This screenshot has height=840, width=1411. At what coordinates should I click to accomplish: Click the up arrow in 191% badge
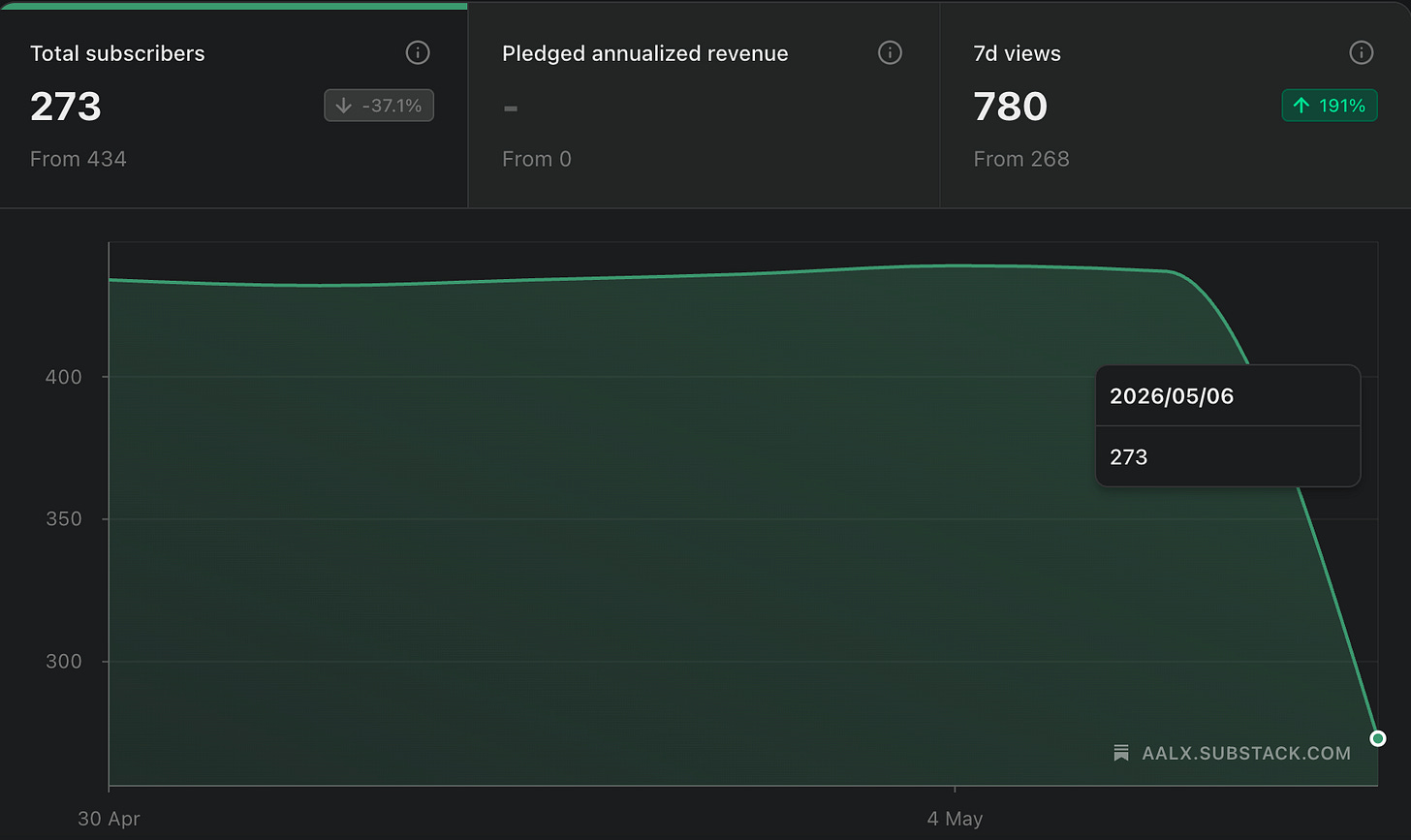tap(1301, 106)
